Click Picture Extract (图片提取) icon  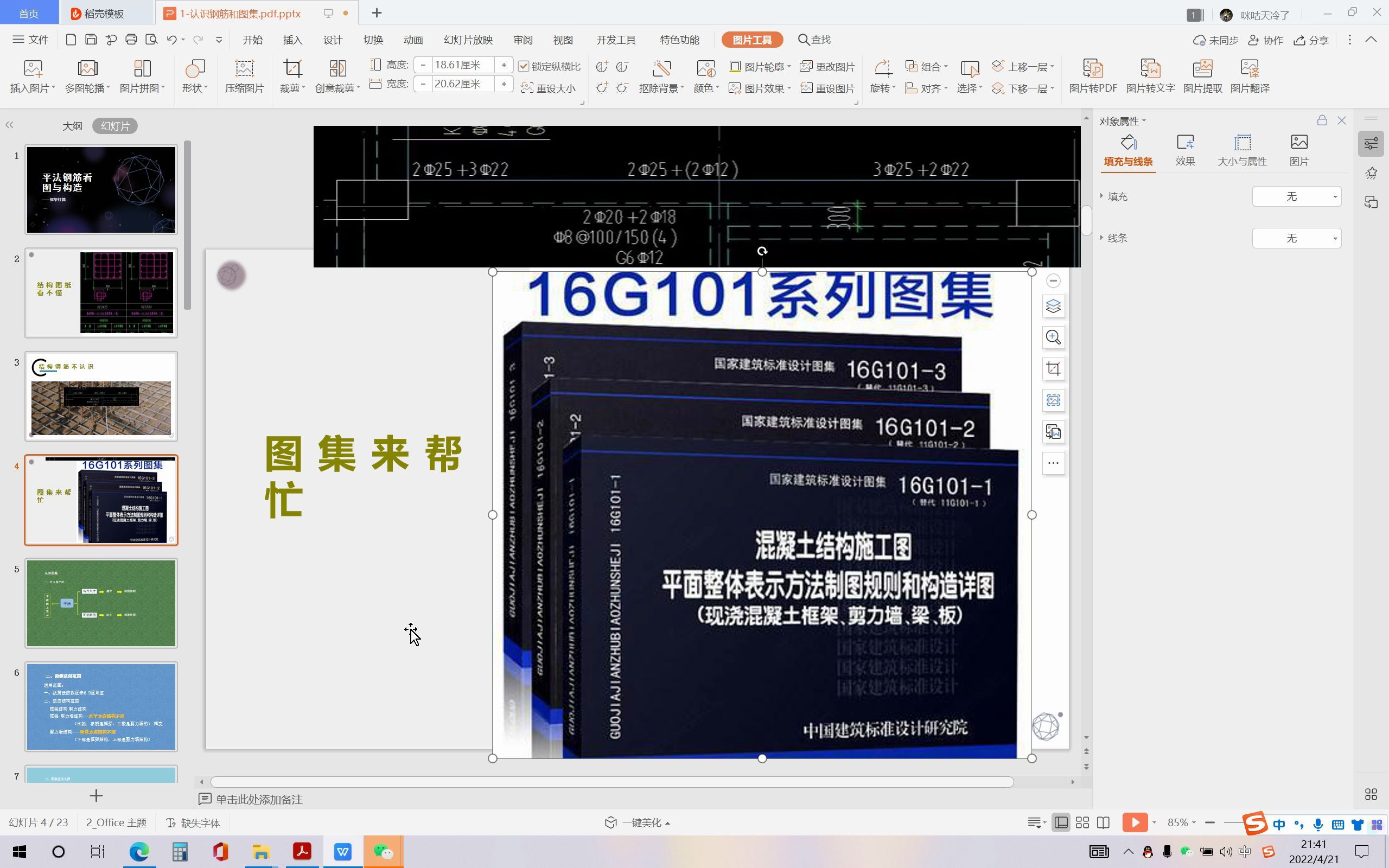(1202, 76)
